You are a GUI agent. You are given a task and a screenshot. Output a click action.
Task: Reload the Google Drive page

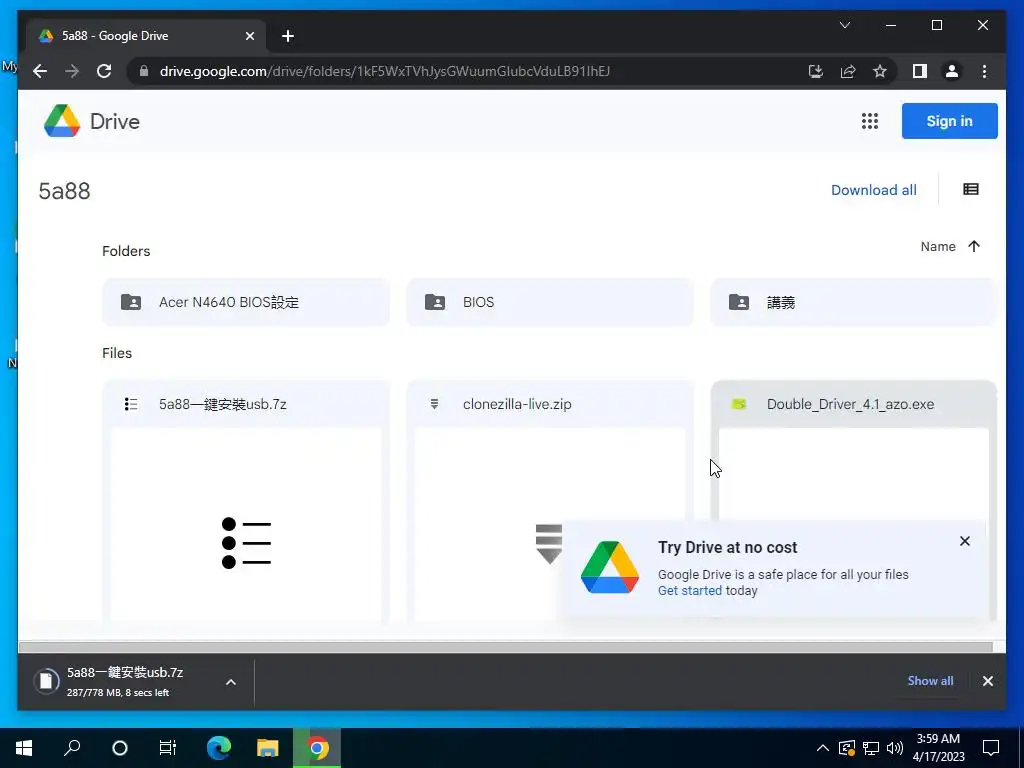click(x=104, y=71)
